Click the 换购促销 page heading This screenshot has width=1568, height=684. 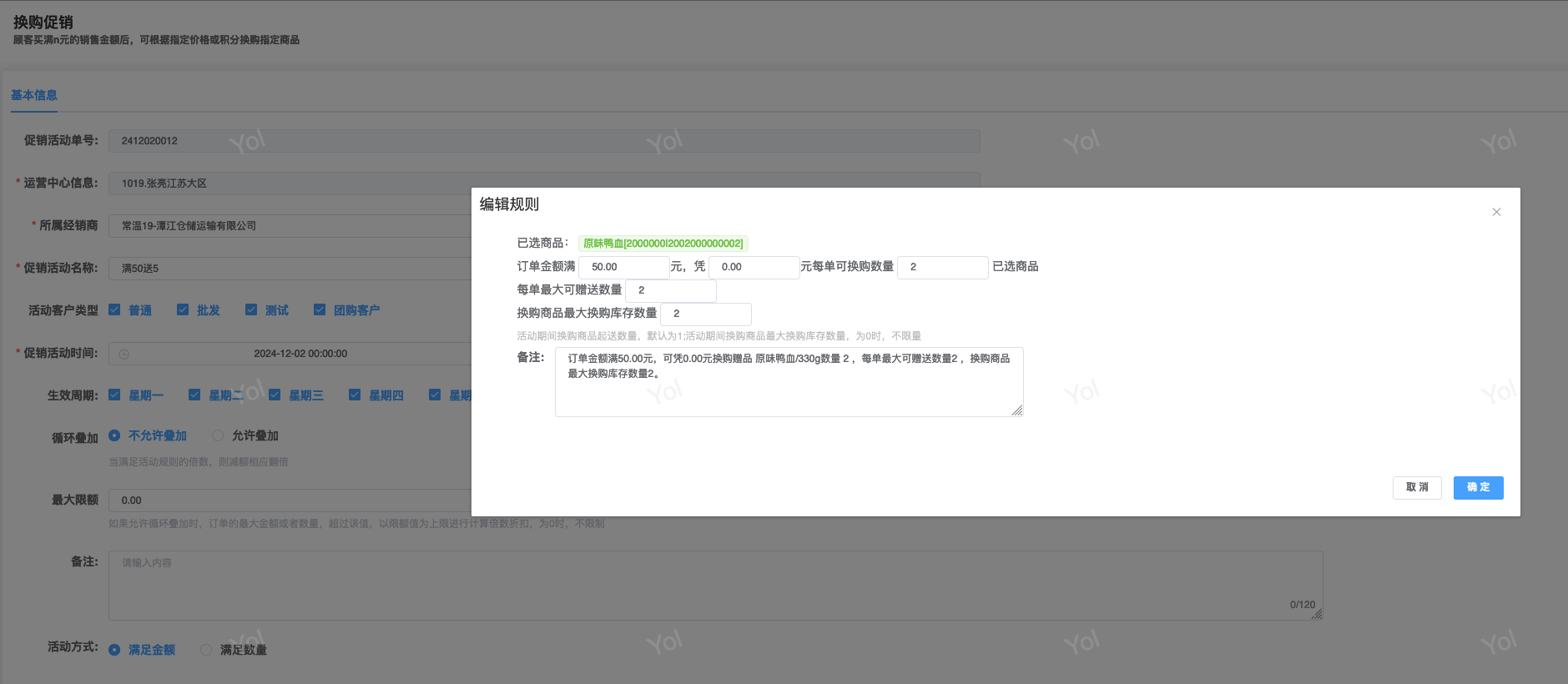(x=43, y=23)
